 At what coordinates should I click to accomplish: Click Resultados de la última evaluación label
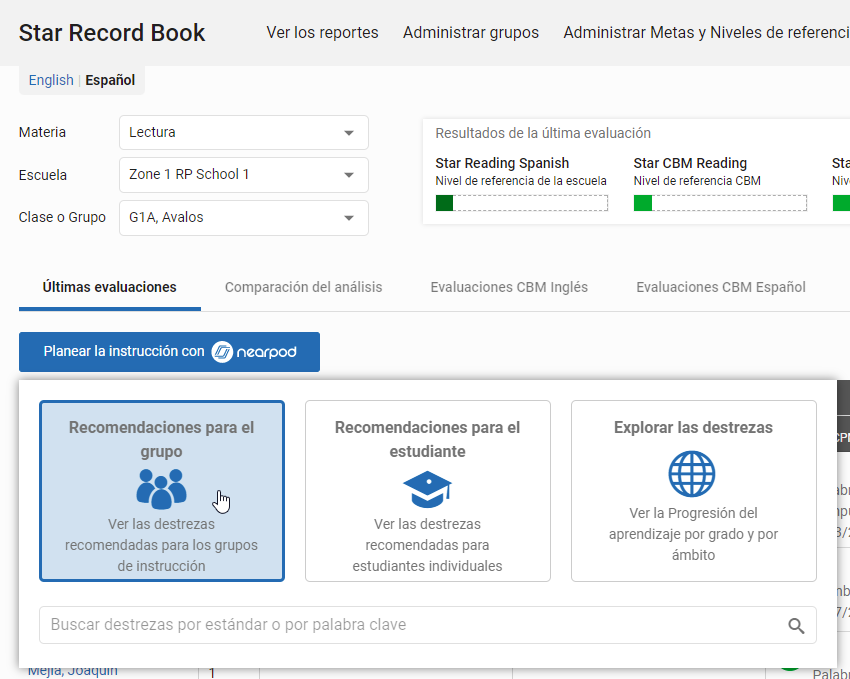pyautogui.click(x=543, y=133)
